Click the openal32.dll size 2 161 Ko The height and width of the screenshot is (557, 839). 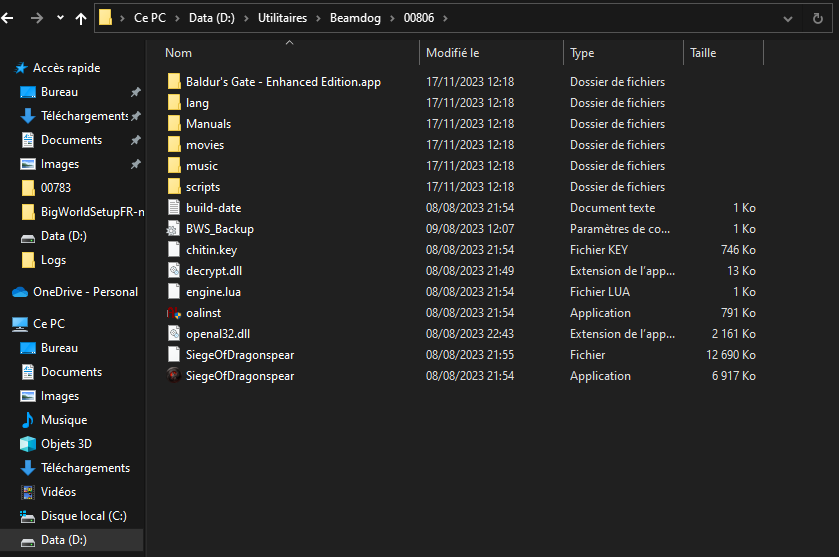[x=734, y=334]
